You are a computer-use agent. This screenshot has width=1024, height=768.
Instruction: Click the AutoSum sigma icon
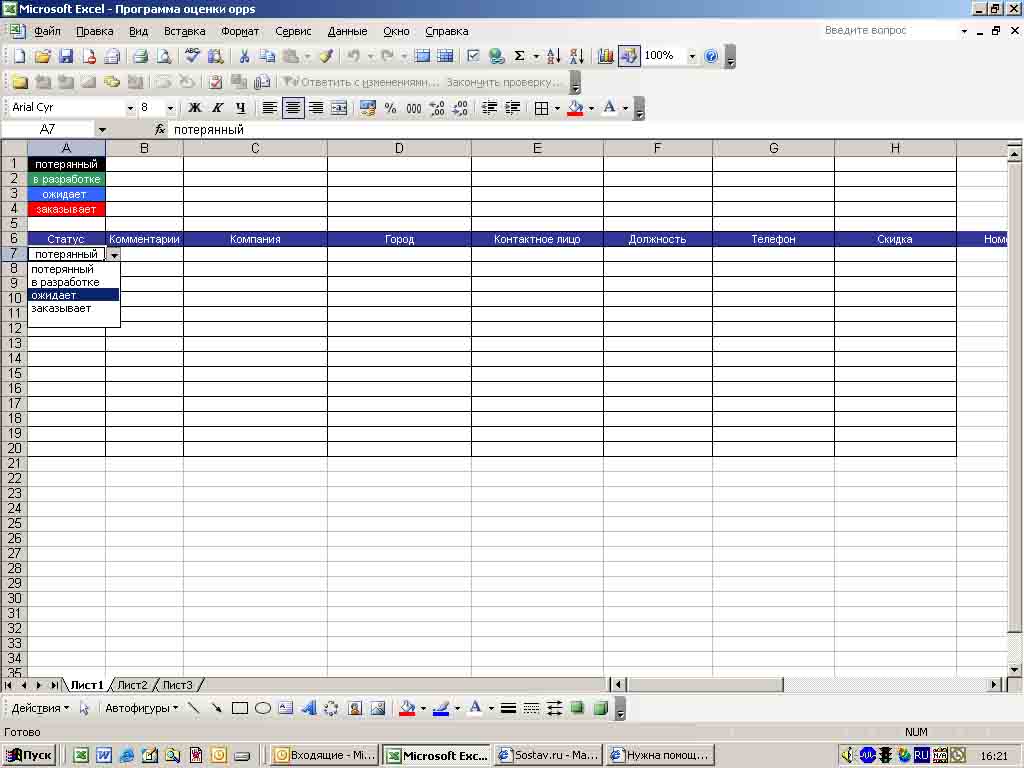pos(520,57)
